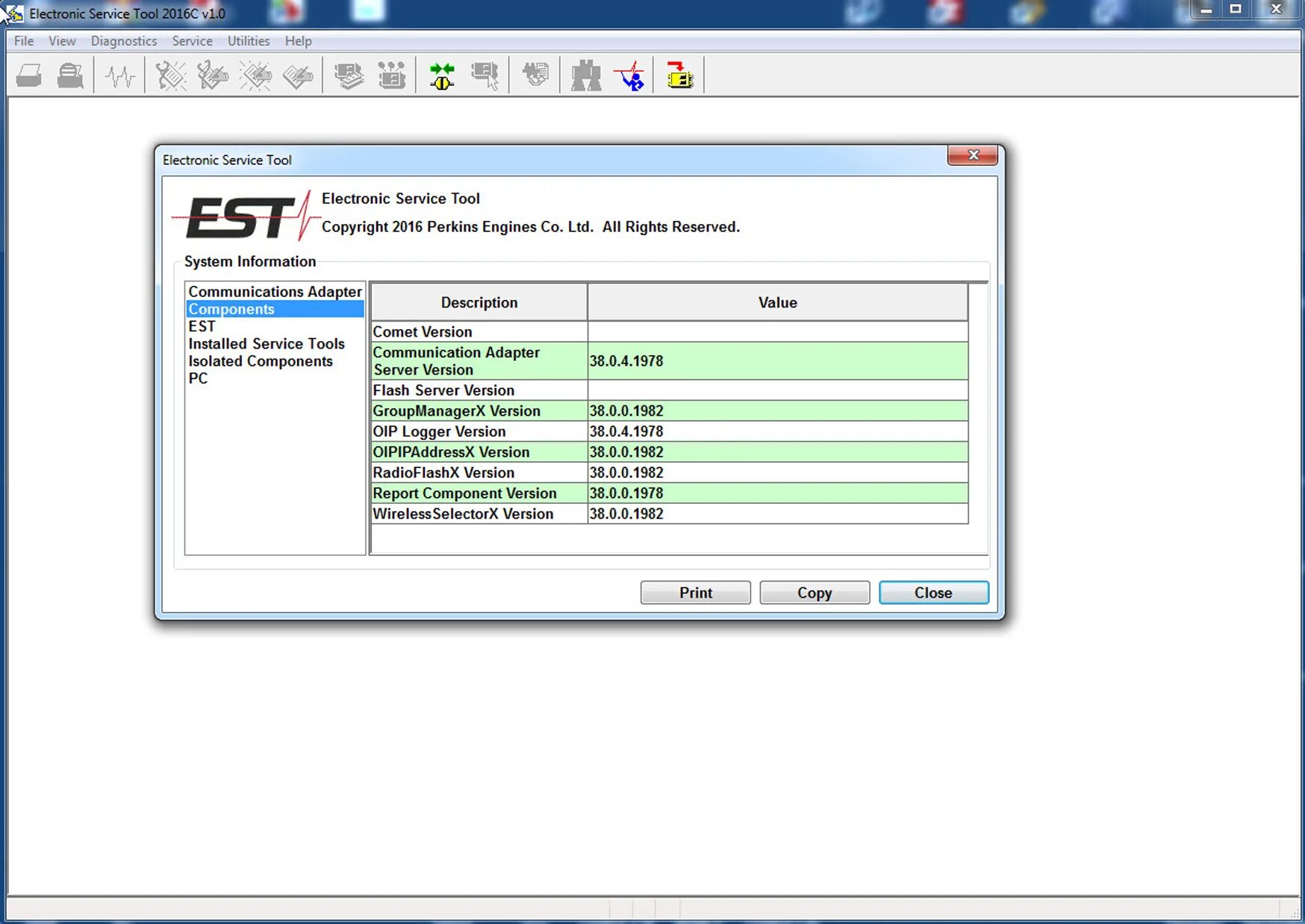Click the Copy button
The width and height of the screenshot is (1305, 924).
[815, 593]
